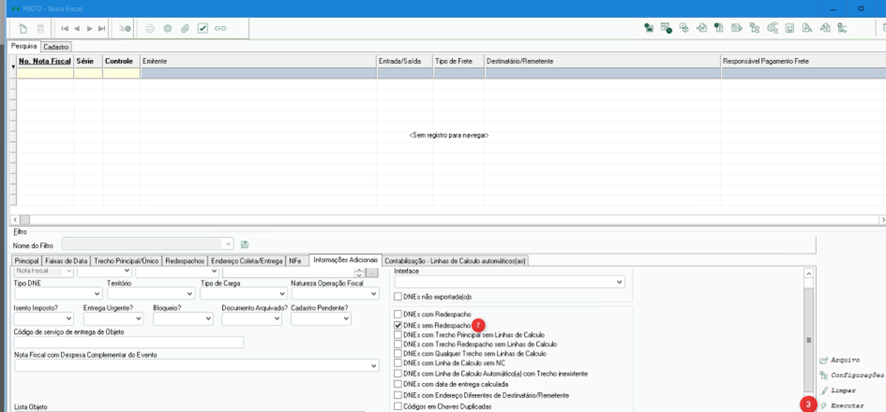The height and width of the screenshot is (412, 886).
Task: Click the green checkmark toolbar icon
Action: [203, 28]
